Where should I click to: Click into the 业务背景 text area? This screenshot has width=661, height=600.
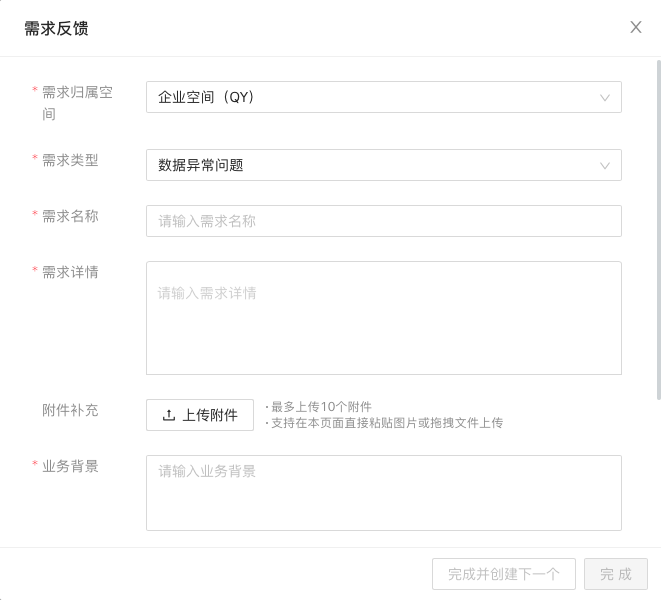tap(383, 492)
